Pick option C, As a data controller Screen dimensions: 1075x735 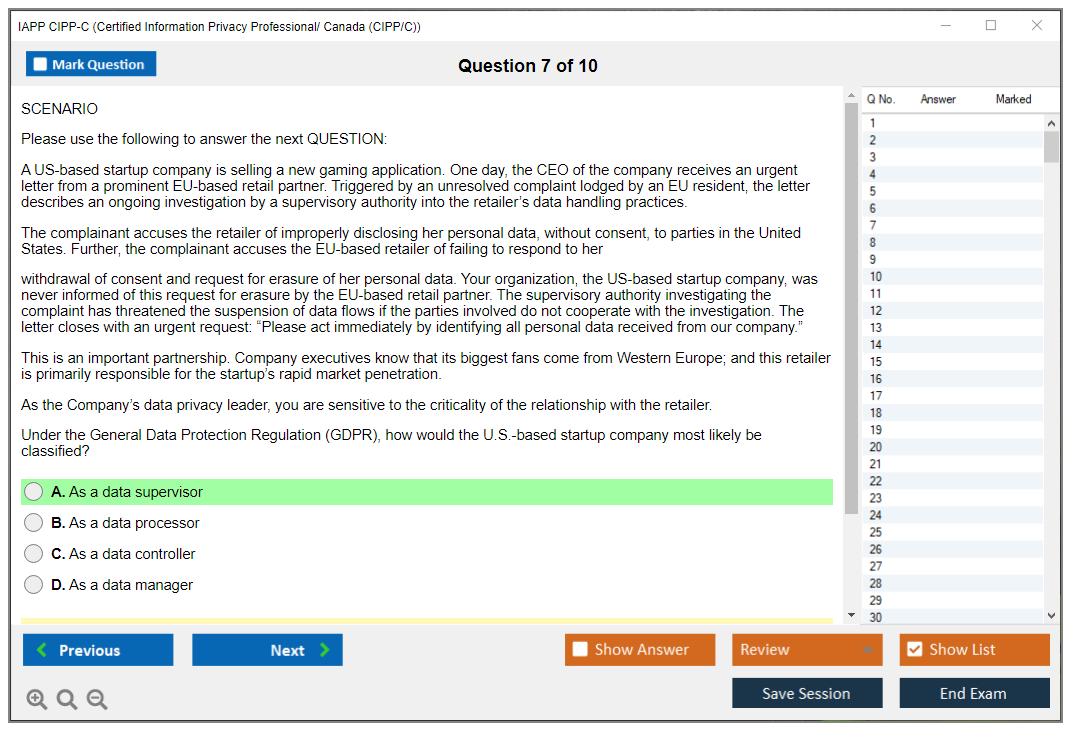coord(34,554)
